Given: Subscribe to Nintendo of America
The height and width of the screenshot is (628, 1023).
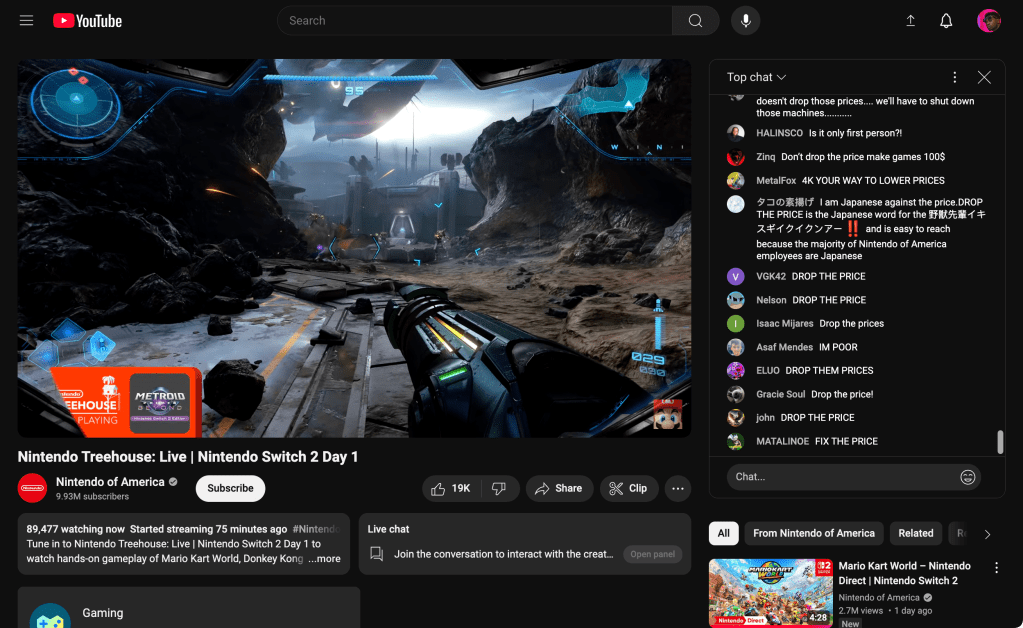Looking at the screenshot, I should point(230,488).
